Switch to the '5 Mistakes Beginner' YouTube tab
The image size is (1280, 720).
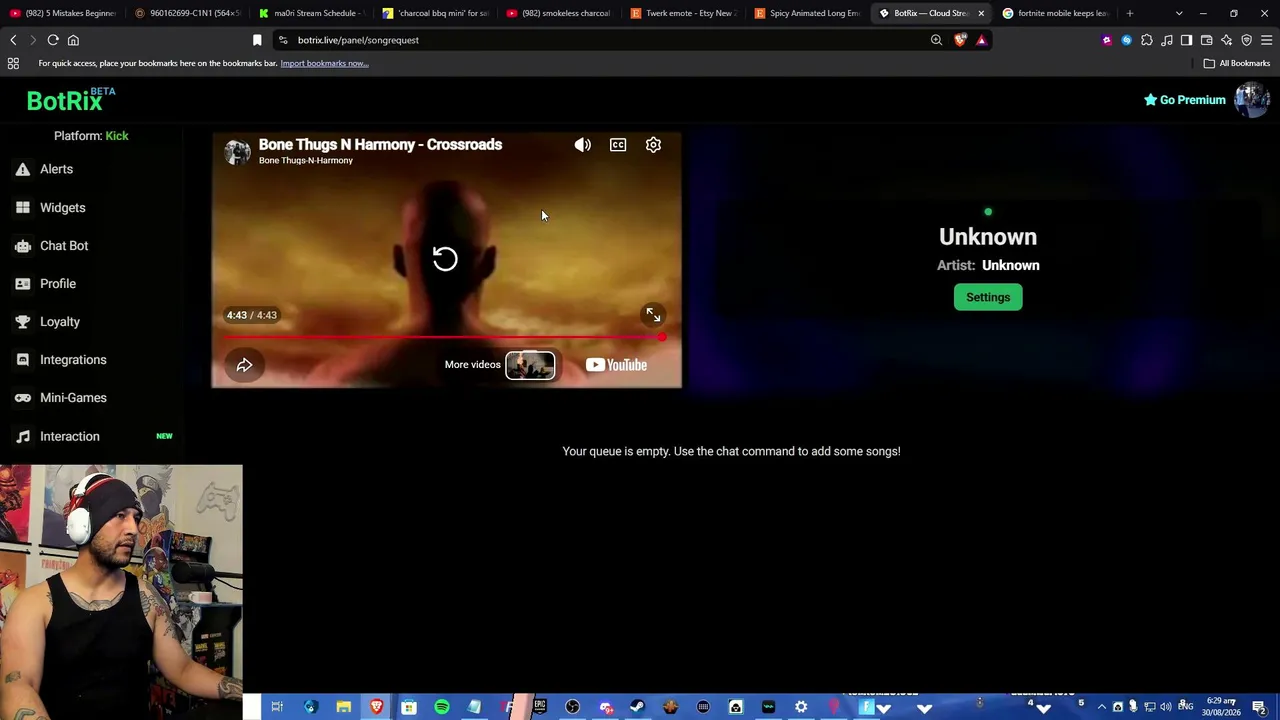coord(62,13)
